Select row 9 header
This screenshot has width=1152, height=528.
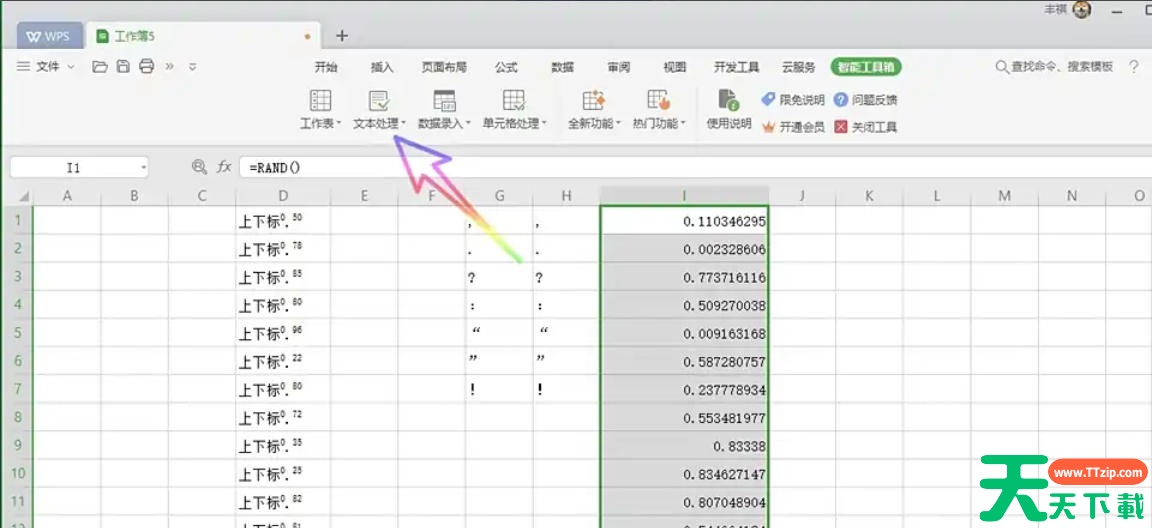17,446
